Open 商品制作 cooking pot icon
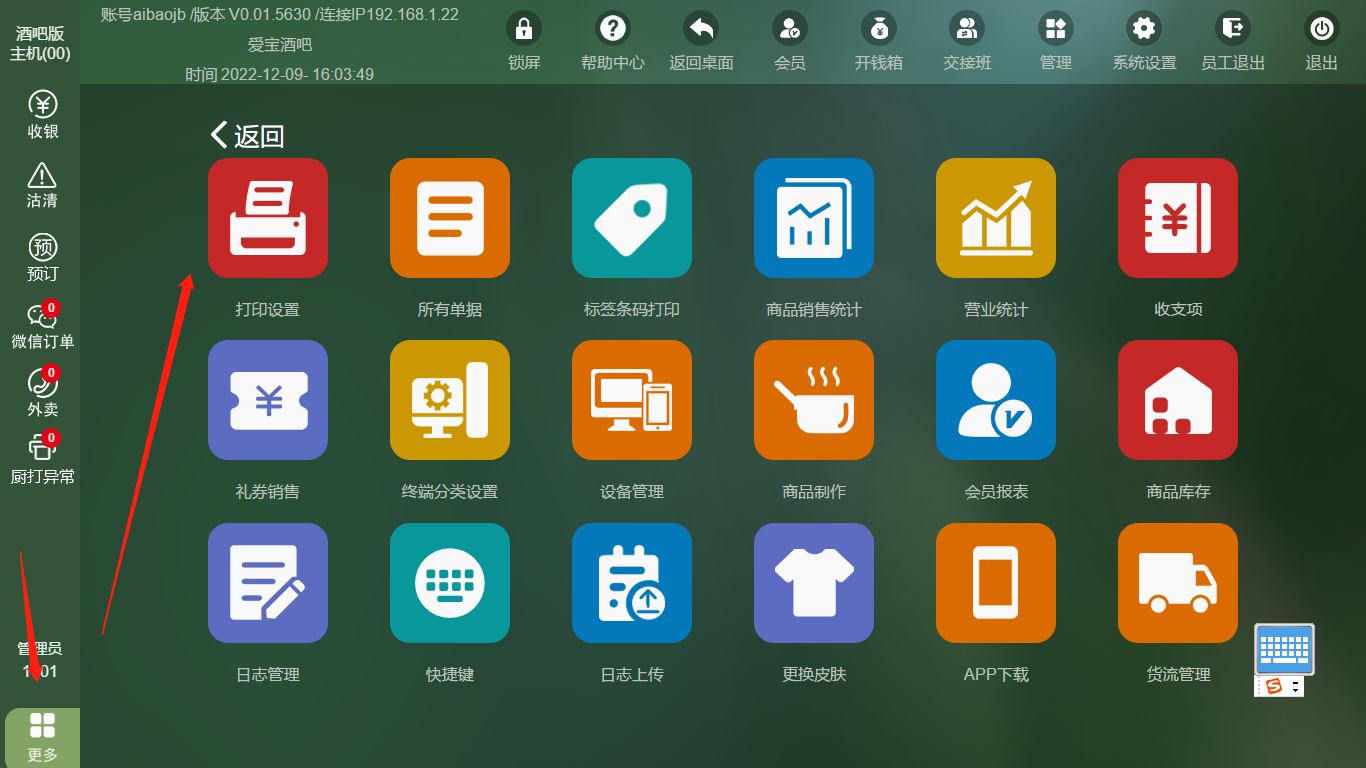The image size is (1366, 768). pyautogui.click(x=814, y=400)
